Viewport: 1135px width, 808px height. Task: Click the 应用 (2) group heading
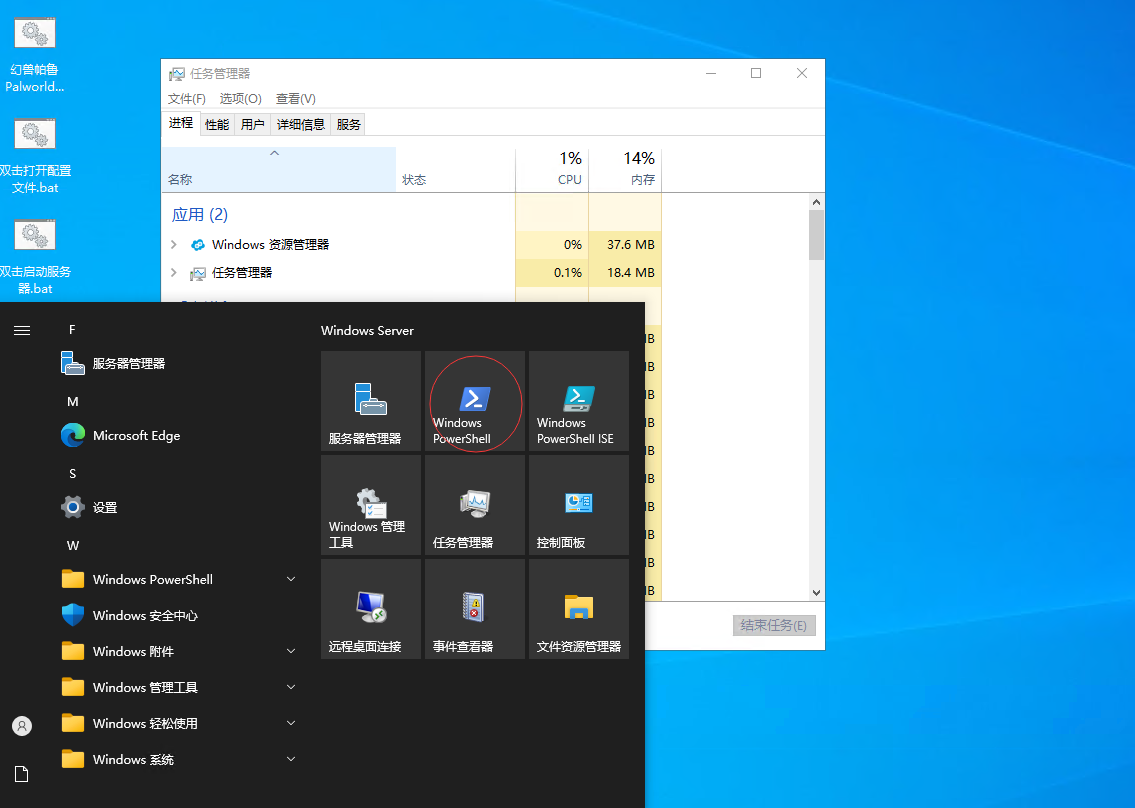[200, 214]
